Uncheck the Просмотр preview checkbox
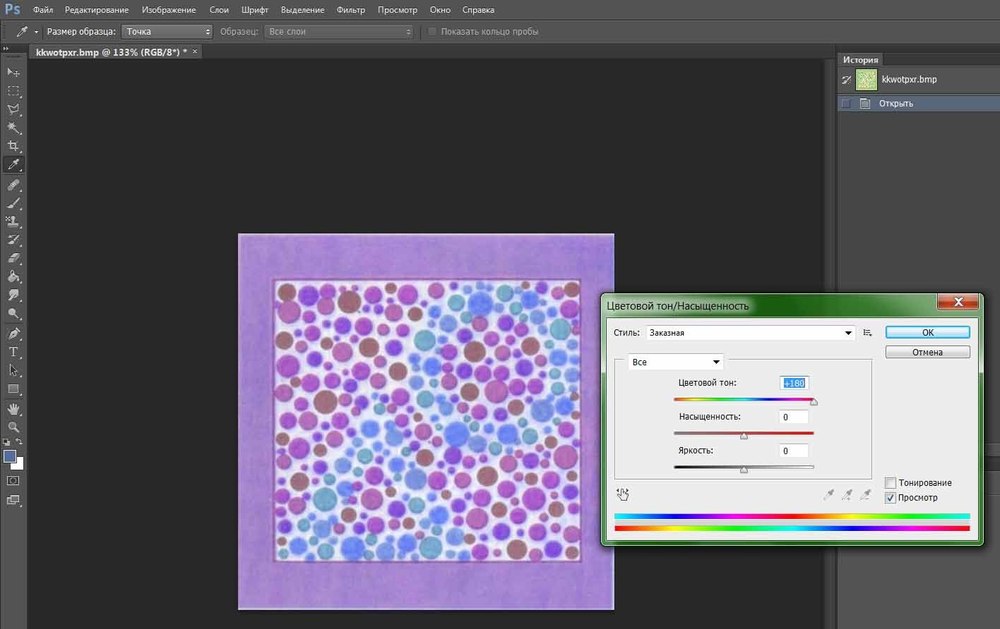Screen dimensions: 1000x629 (x=890, y=497)
